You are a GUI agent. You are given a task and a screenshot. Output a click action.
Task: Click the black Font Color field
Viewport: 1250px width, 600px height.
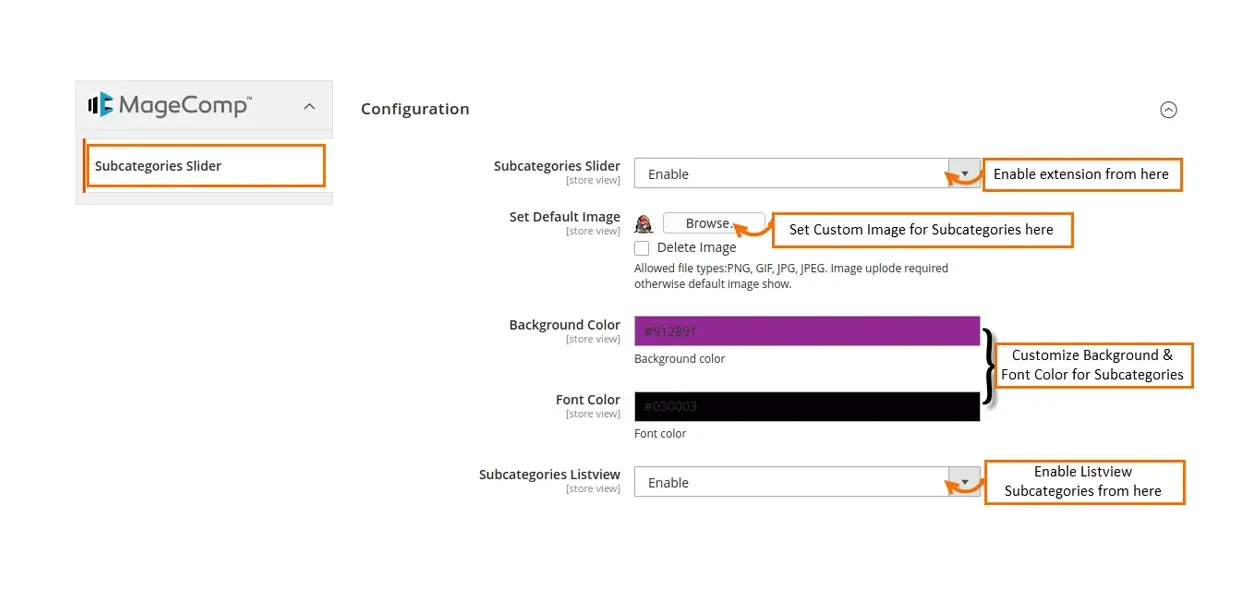pos(806,406)
